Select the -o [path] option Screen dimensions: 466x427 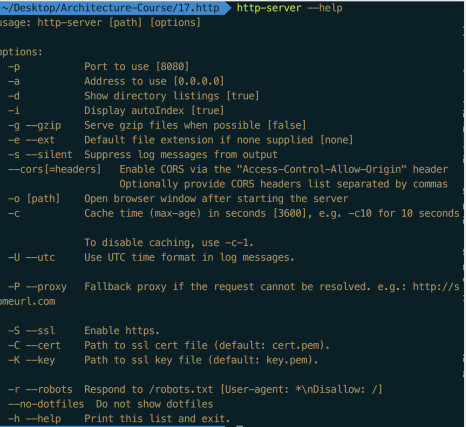[34, 199]
